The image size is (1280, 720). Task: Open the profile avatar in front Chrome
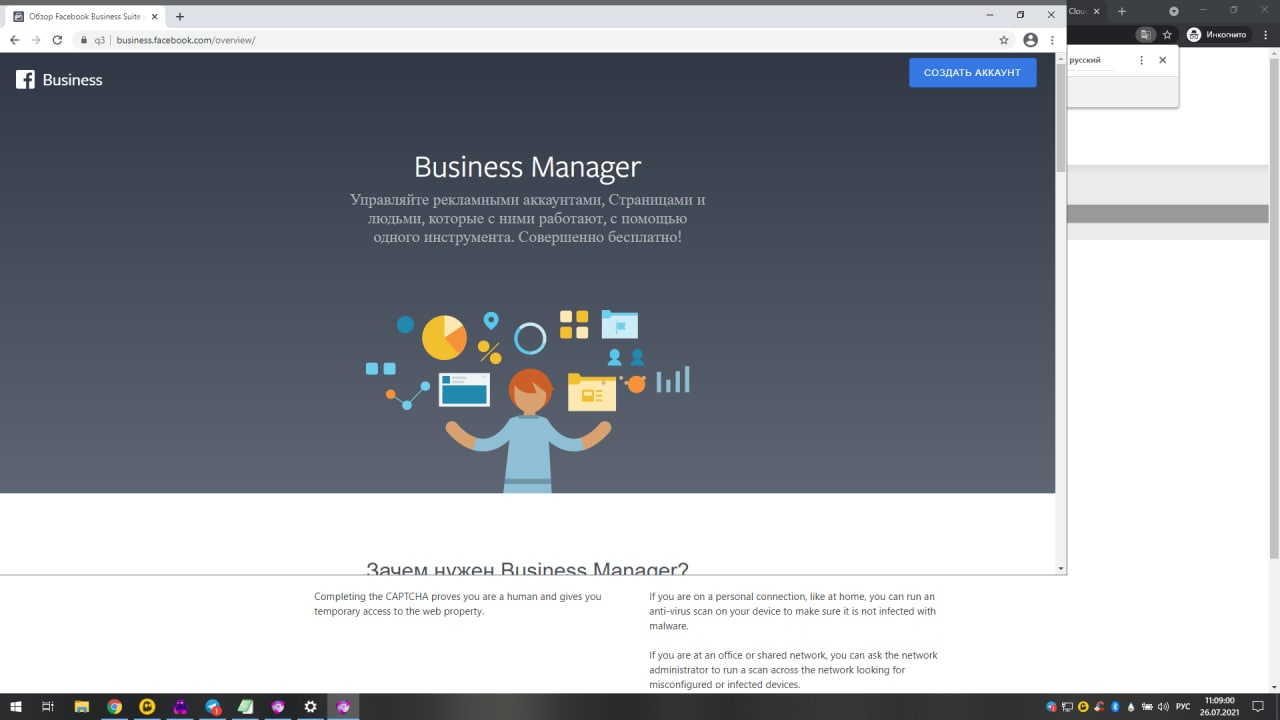point(1031,40)
